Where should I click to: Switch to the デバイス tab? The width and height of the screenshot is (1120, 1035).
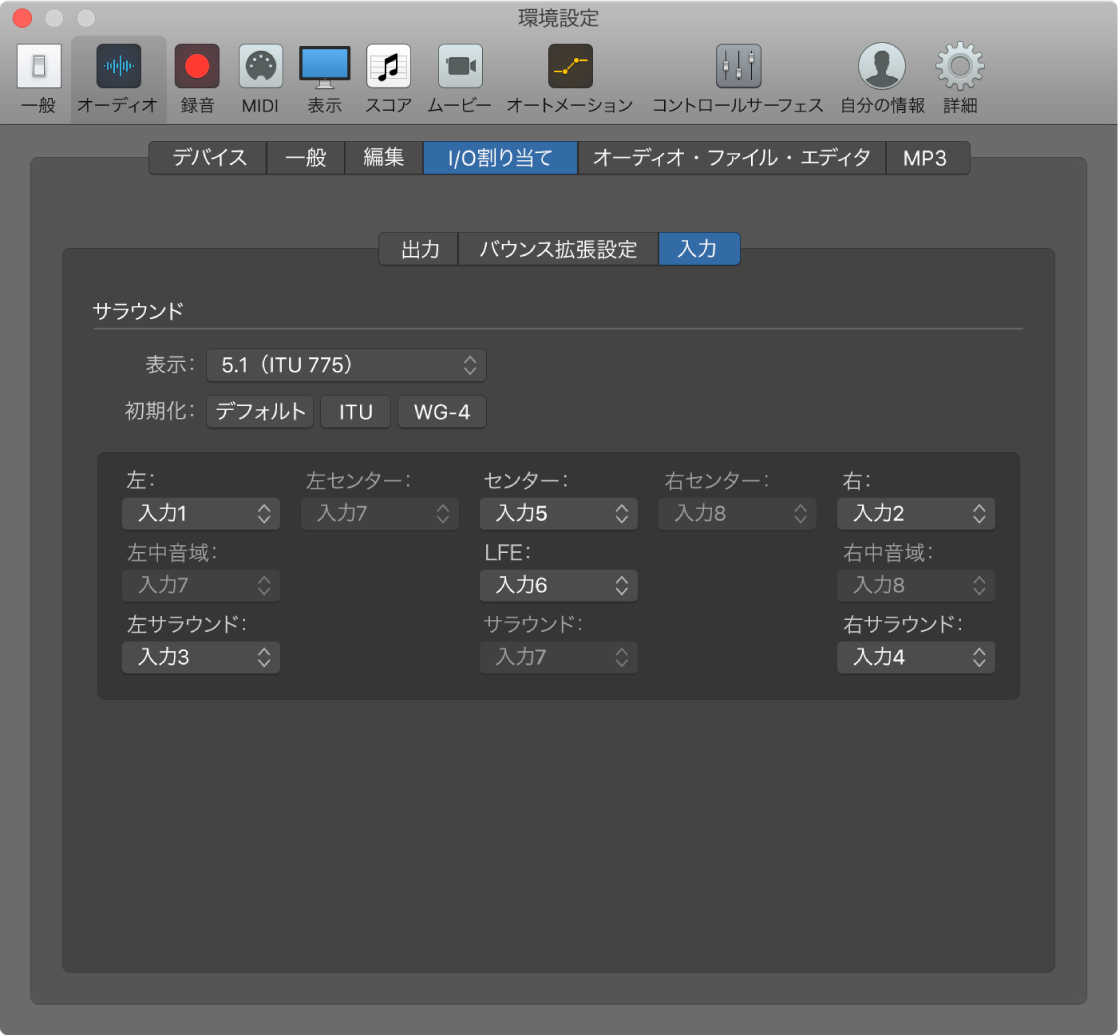point(208,158)
